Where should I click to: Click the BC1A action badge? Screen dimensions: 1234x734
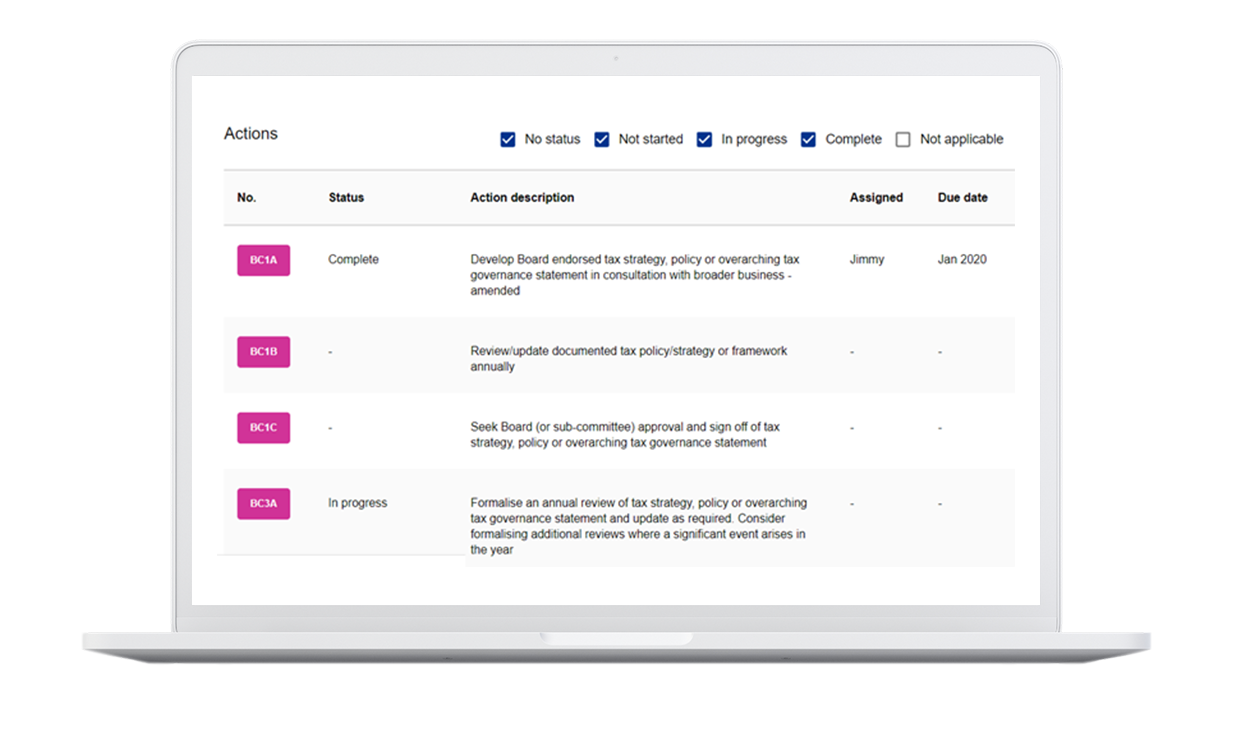coord(263,260)
